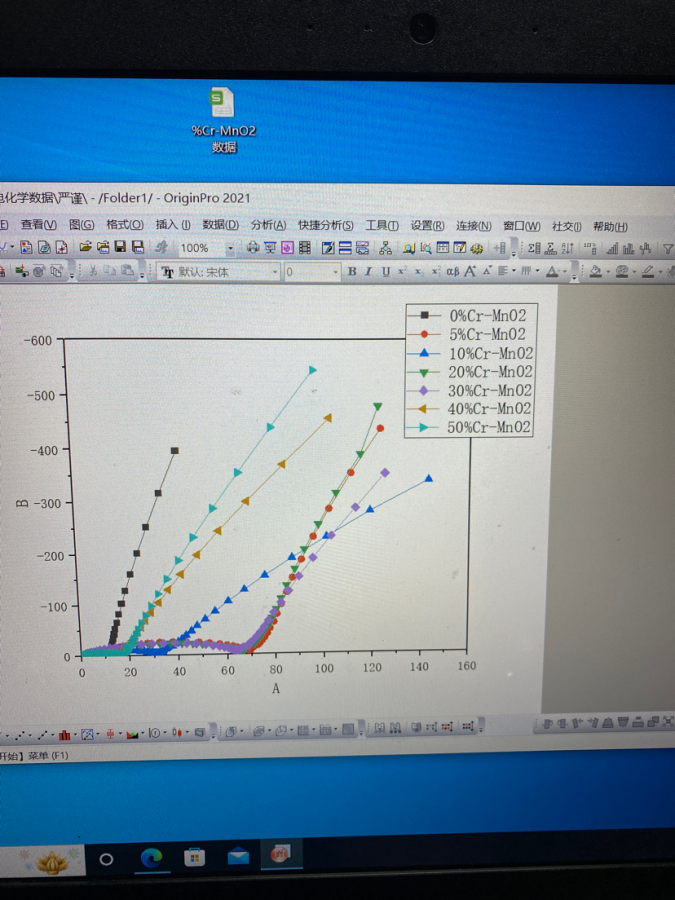Open the 100% zoom level dropdown
The width and height of the screenshot is (675, 900).
(230, 248)
